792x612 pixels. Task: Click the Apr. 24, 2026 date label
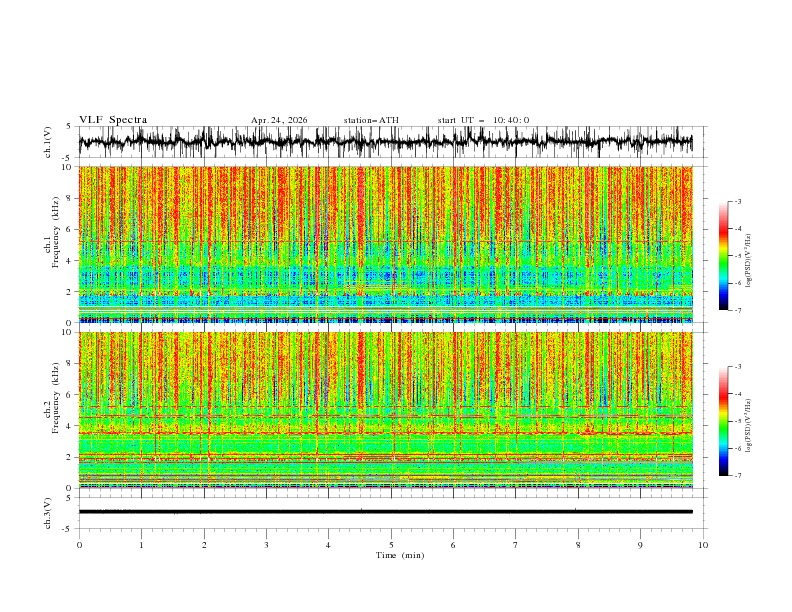tap(279, 120)
